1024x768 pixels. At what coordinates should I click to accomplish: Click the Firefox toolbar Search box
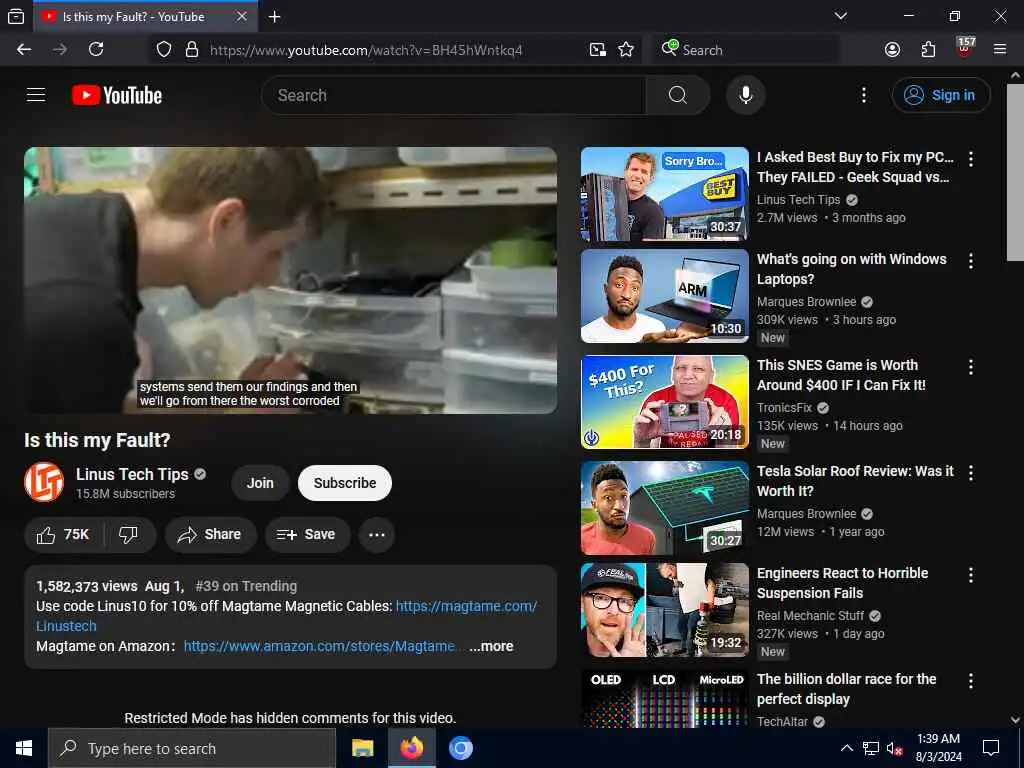point(746,50)
